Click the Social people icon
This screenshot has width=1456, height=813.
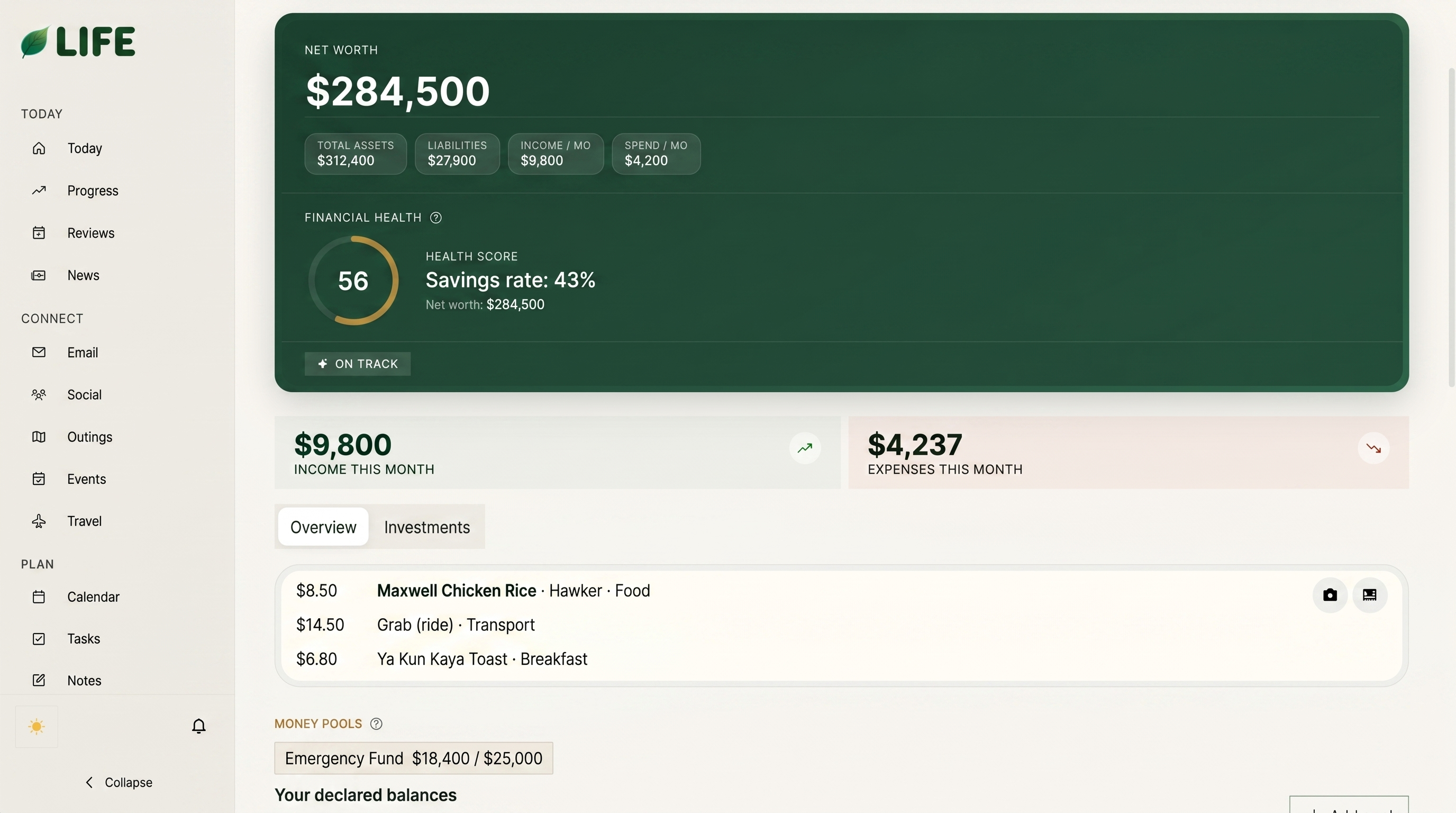coord(39,395)
